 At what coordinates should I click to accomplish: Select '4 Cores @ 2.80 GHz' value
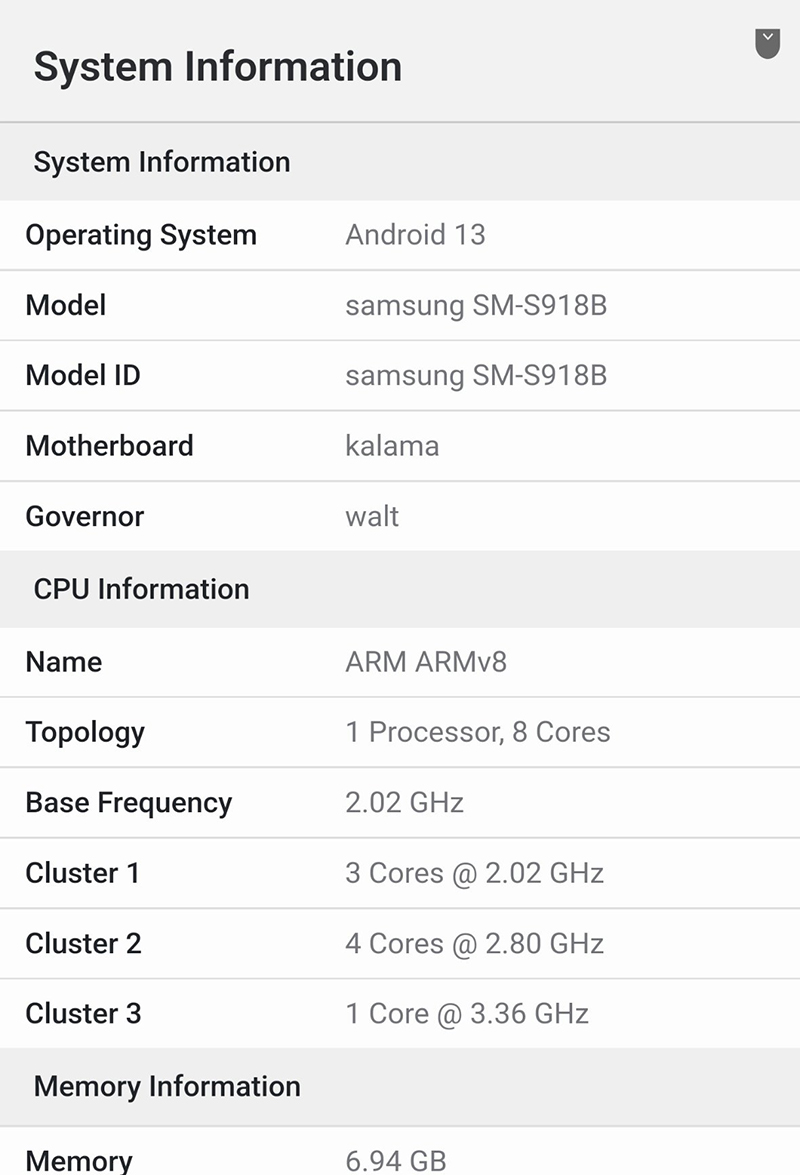[474, 944]
